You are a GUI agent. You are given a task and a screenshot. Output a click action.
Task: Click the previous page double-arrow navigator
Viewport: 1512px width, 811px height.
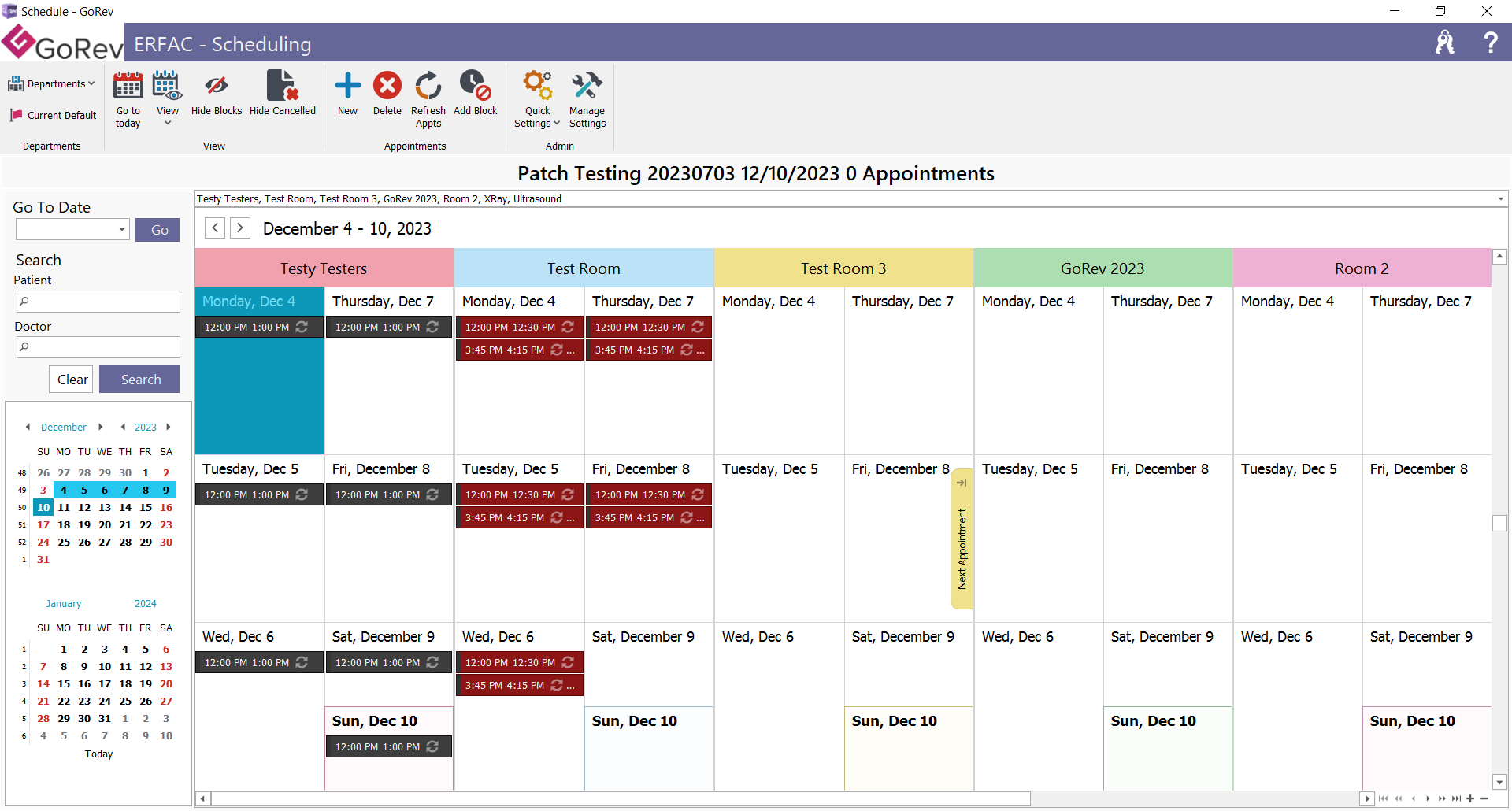coord(1399,798)
